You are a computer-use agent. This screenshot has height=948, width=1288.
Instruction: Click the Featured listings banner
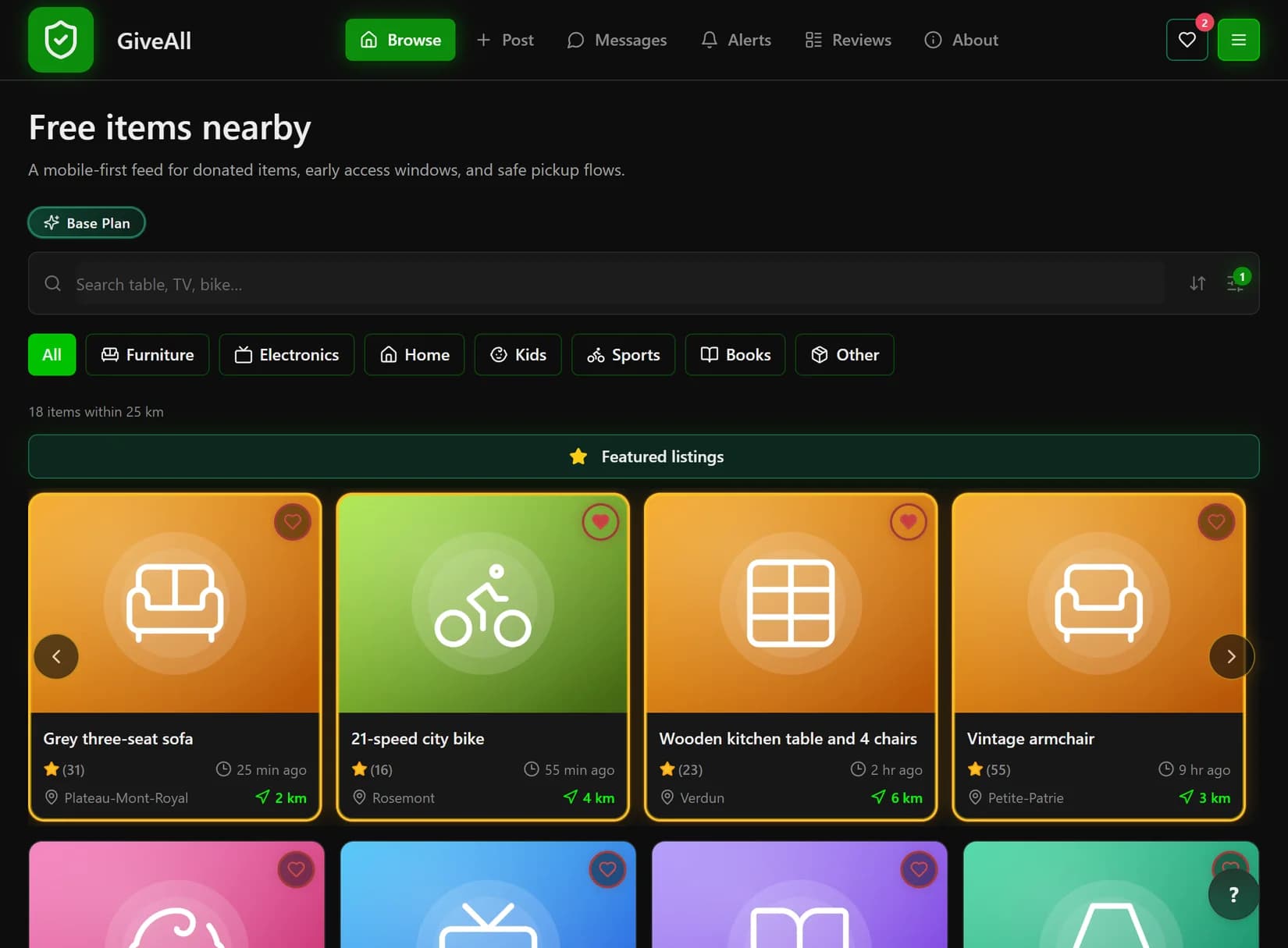tap(644, 456)
